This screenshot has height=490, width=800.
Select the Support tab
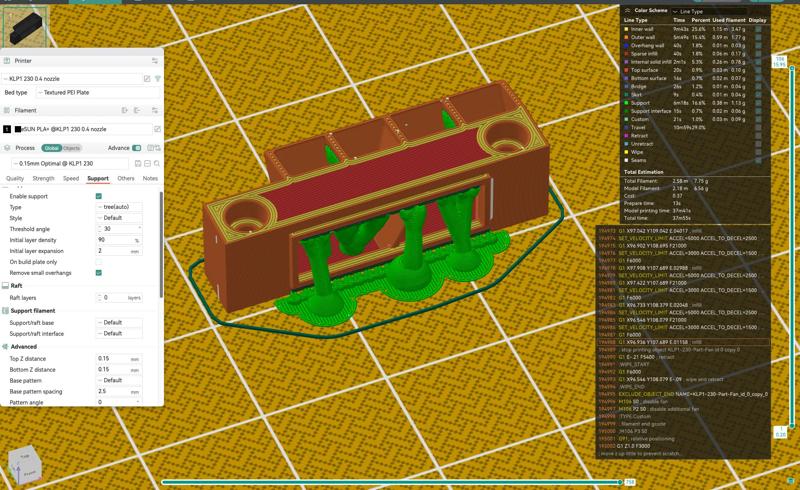[98, 178]
